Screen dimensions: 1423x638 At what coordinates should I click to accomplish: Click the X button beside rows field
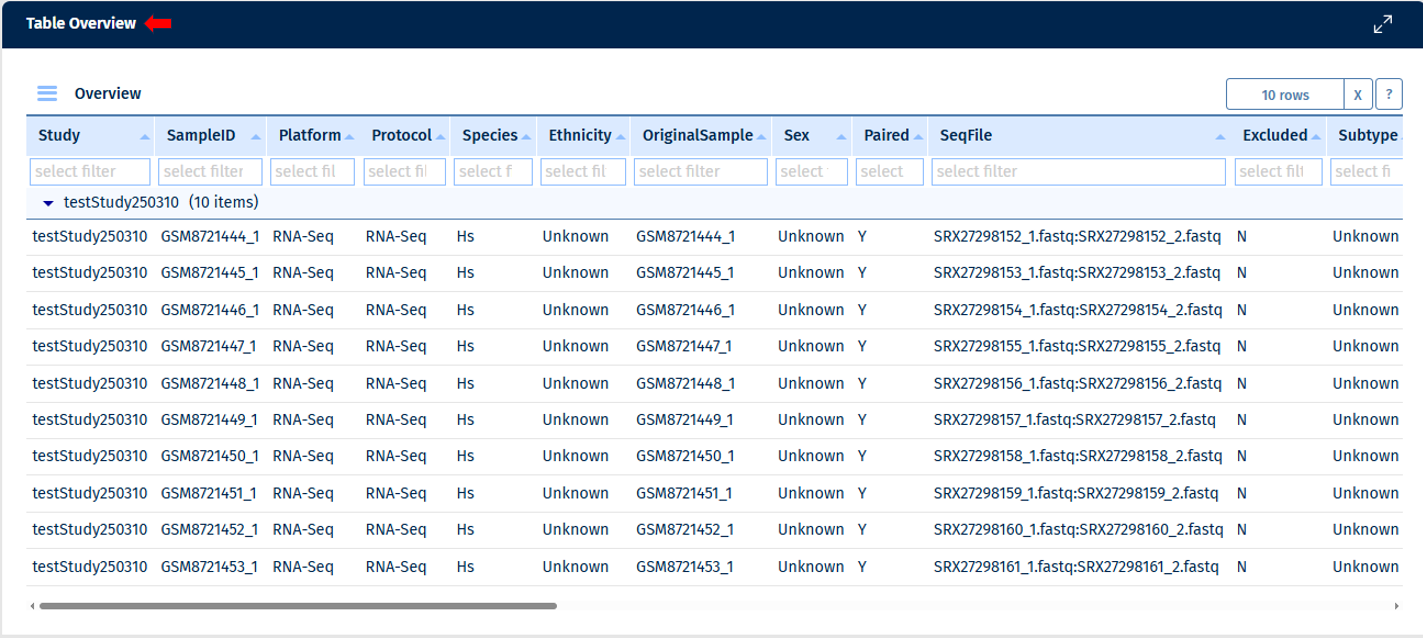coord(1357,95)
